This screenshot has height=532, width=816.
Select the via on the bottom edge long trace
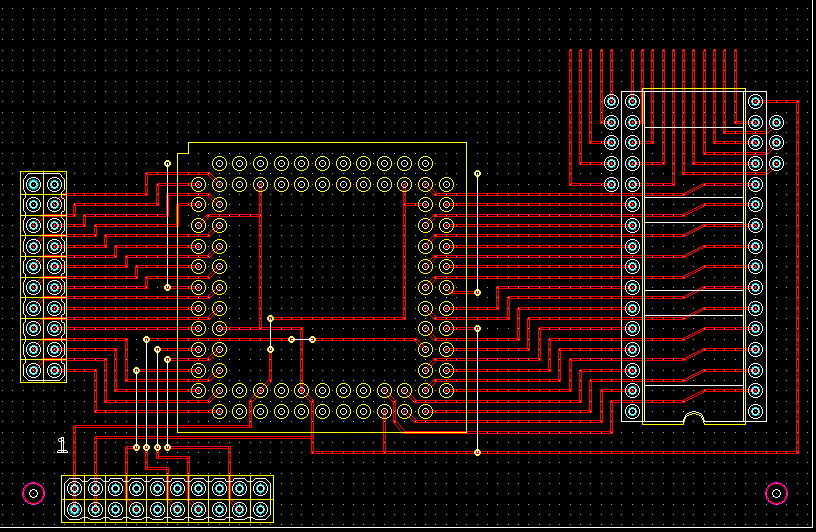477,452
